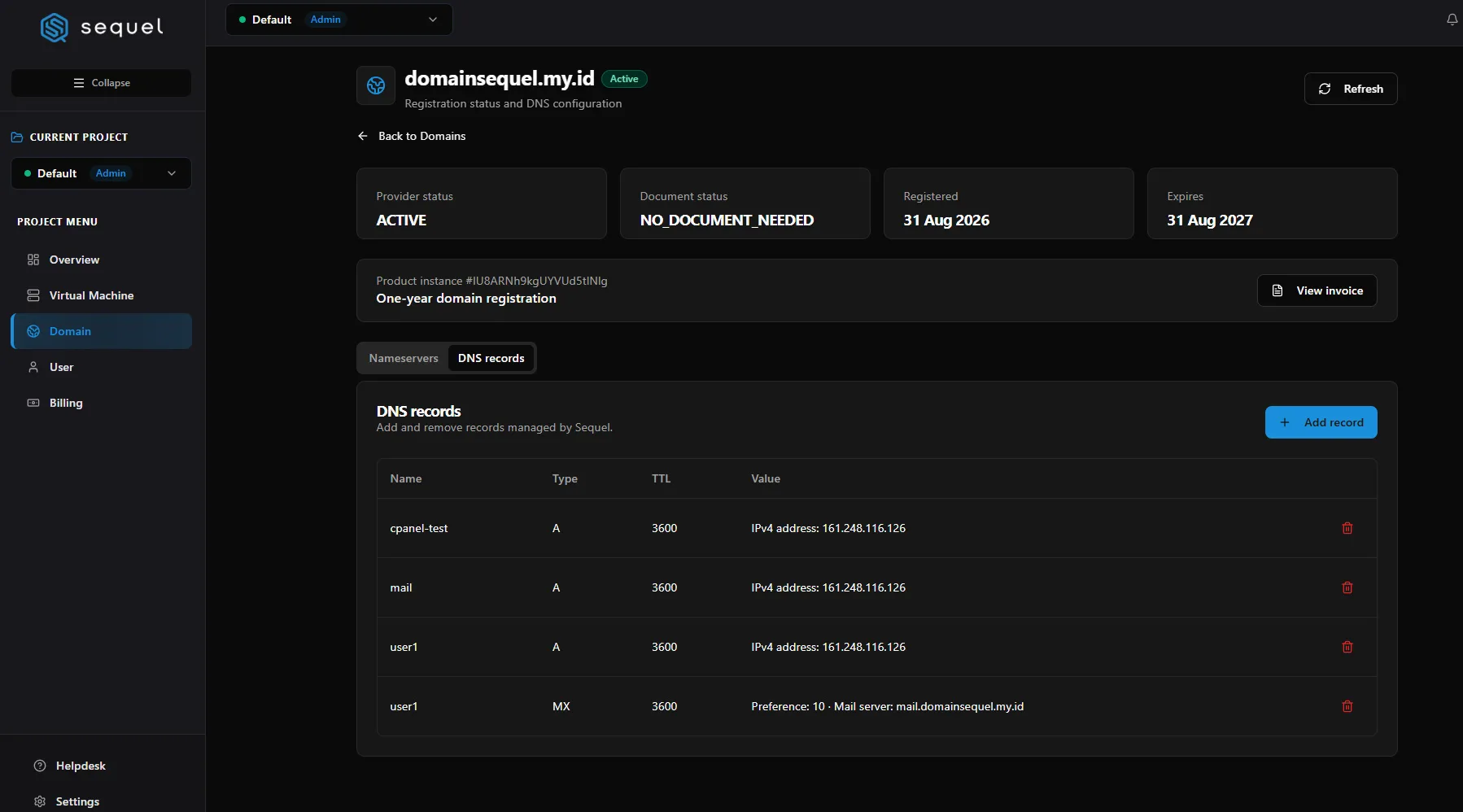Select the DNS records tab
The height and width of the screenshot is (812, 1463).
point(491,358)
